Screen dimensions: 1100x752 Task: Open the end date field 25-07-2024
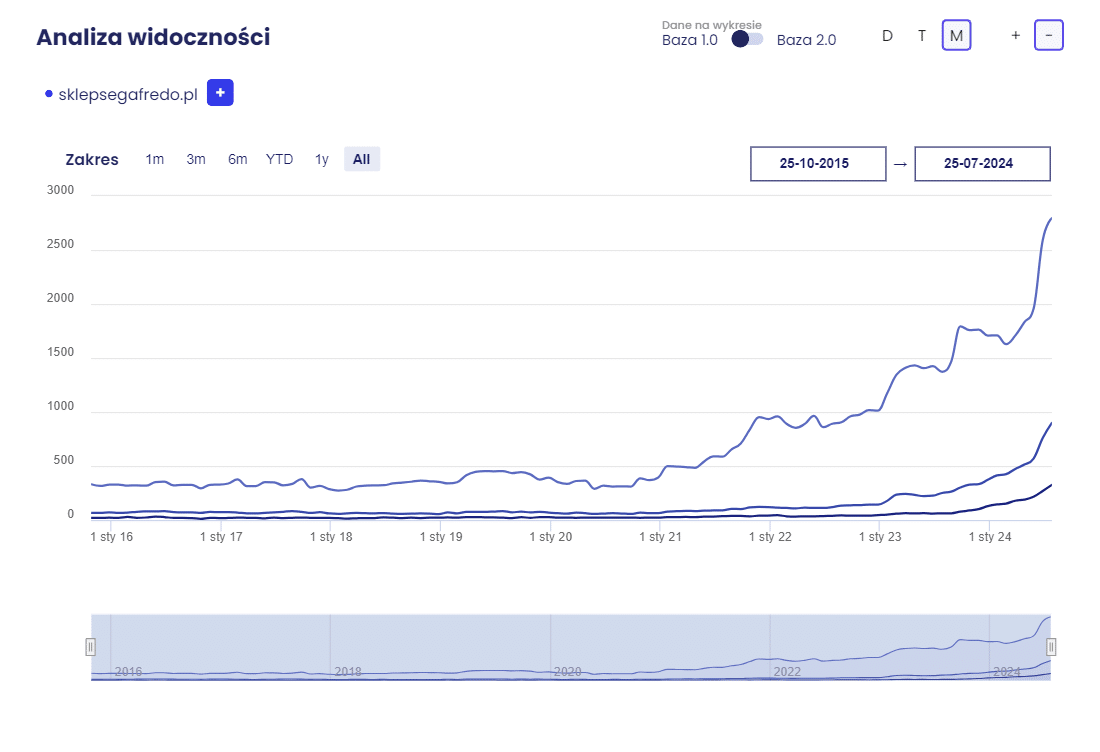pyautogui.click(x=982, y=163)
